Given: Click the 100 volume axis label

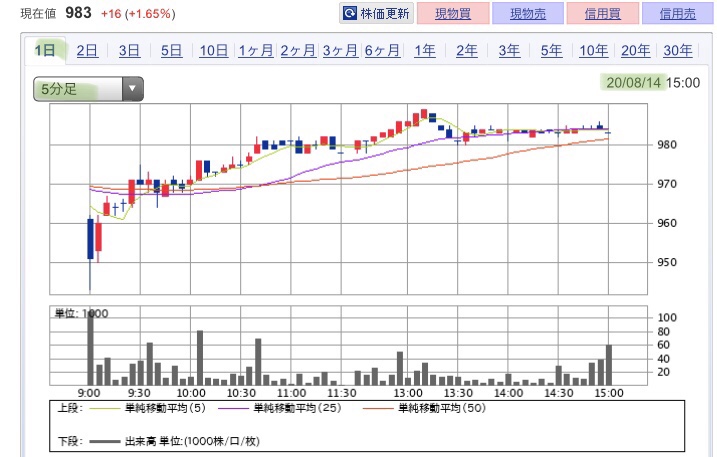Looking at the screenshot, I should coord(667,317).
